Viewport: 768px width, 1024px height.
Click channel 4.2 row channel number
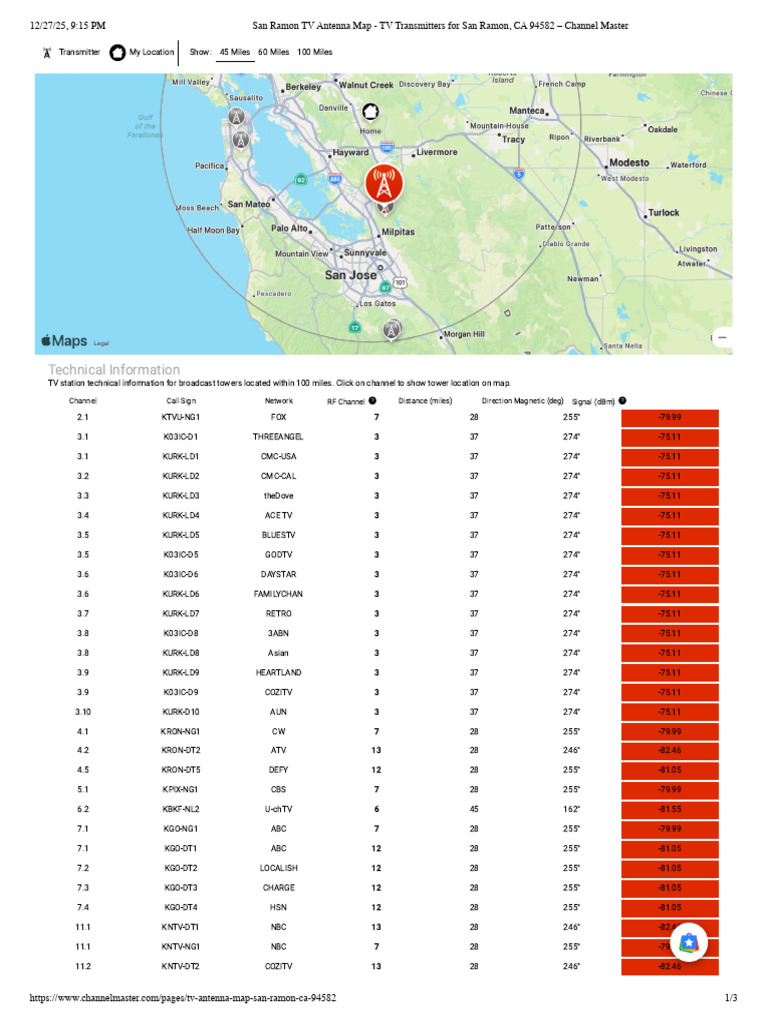pyautogui.click(x=83, y=750)
